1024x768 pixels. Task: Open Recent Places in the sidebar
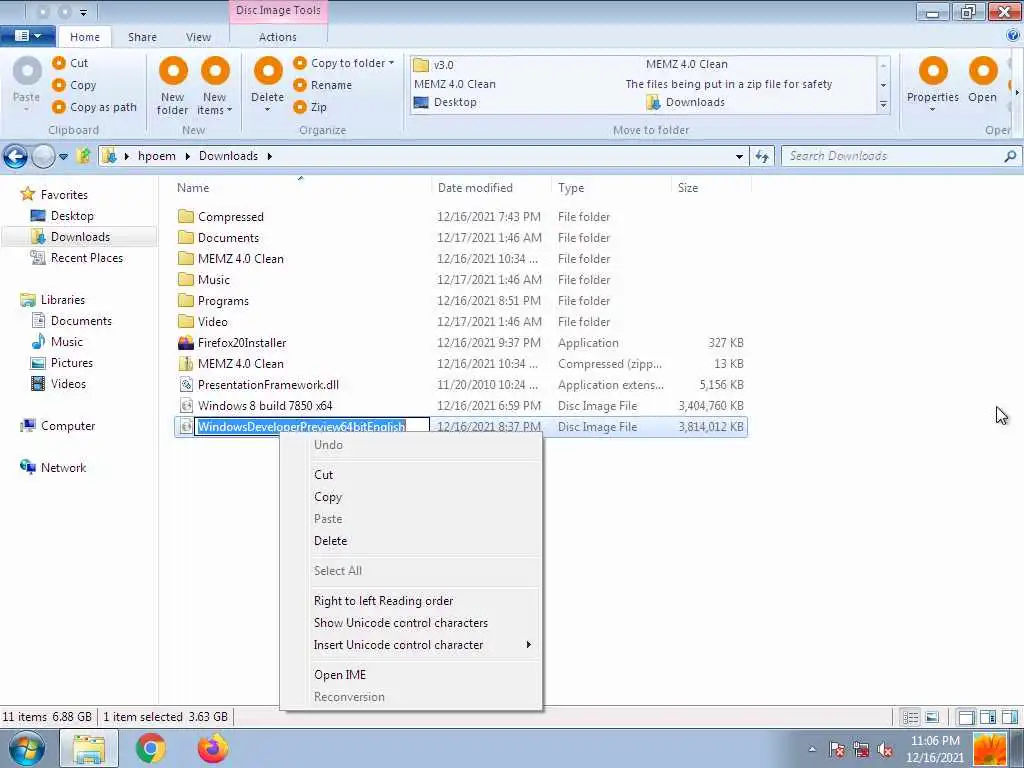tap(86, 258)
